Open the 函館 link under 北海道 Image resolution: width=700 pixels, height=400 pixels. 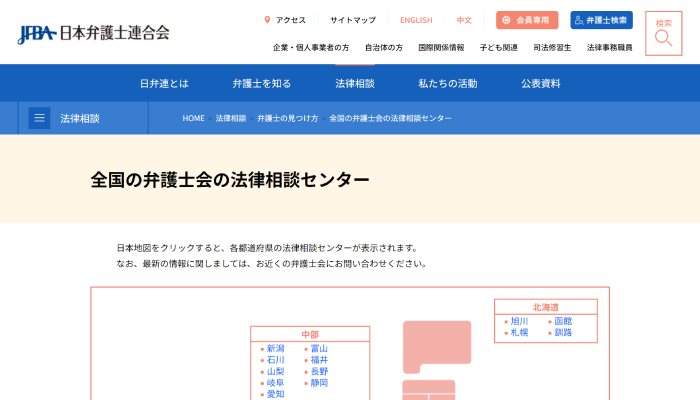coord(563,321)
